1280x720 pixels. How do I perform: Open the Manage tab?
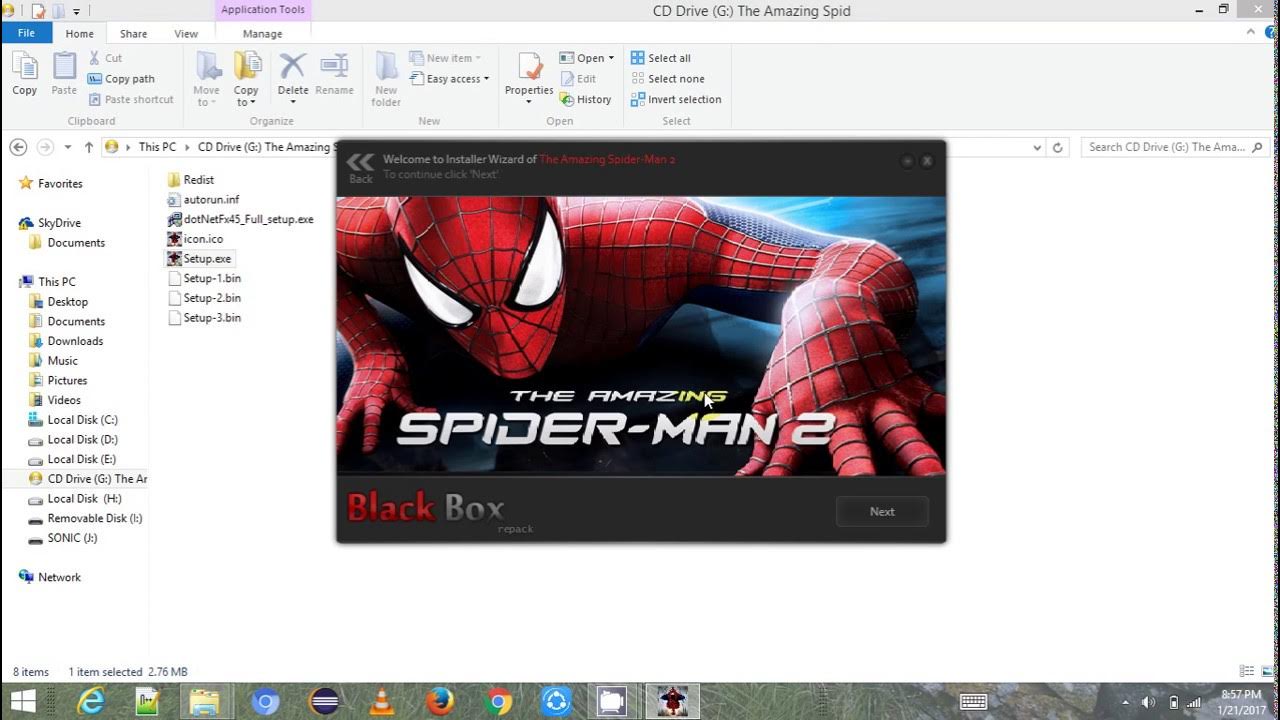tap(262, 33)
